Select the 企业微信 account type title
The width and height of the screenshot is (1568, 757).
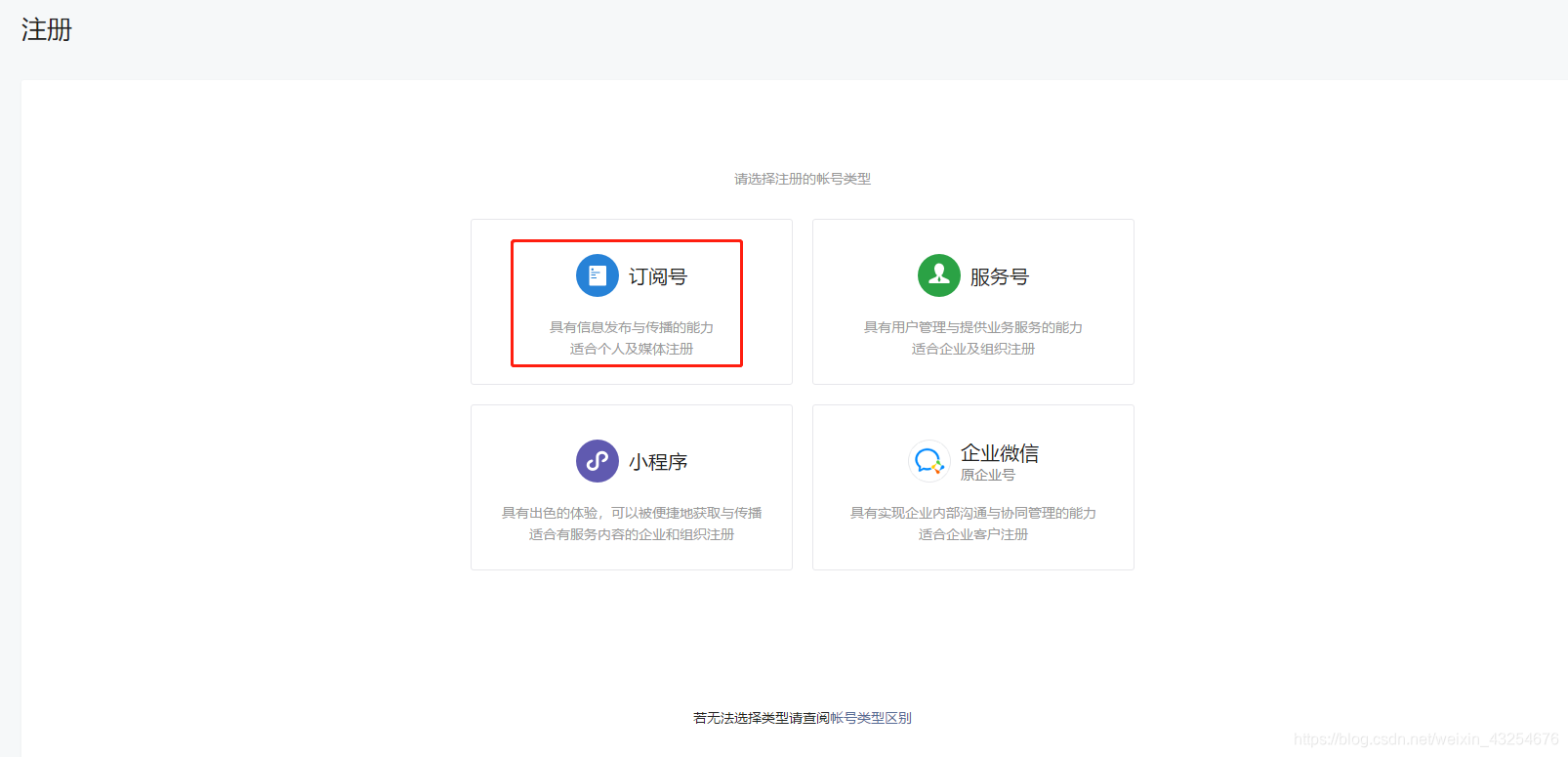tap(1000, 453)
